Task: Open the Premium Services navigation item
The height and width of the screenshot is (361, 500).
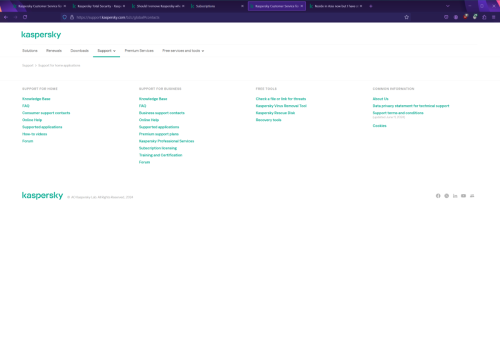Action: pos(139,51)
